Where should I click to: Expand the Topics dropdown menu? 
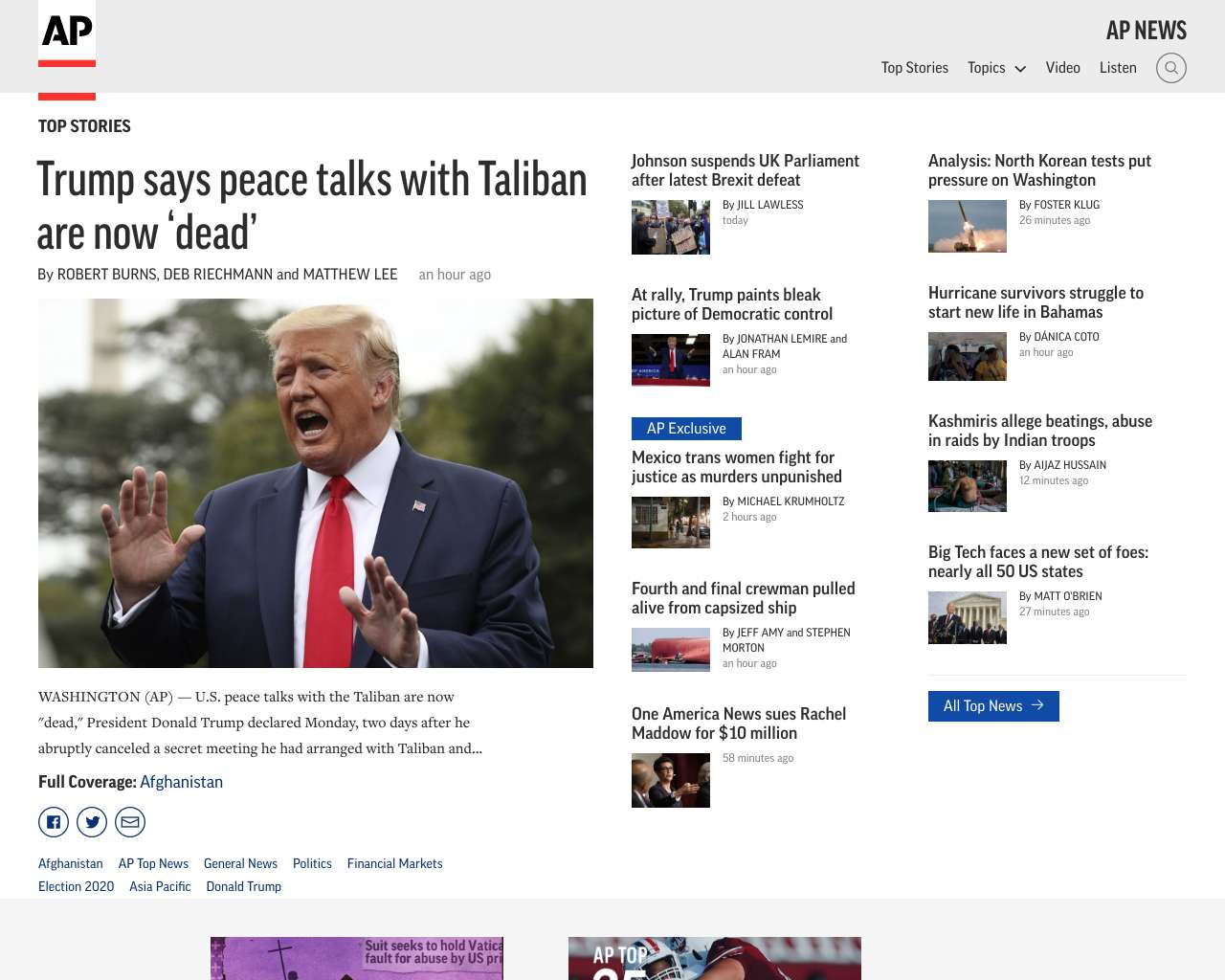[996, 68]
